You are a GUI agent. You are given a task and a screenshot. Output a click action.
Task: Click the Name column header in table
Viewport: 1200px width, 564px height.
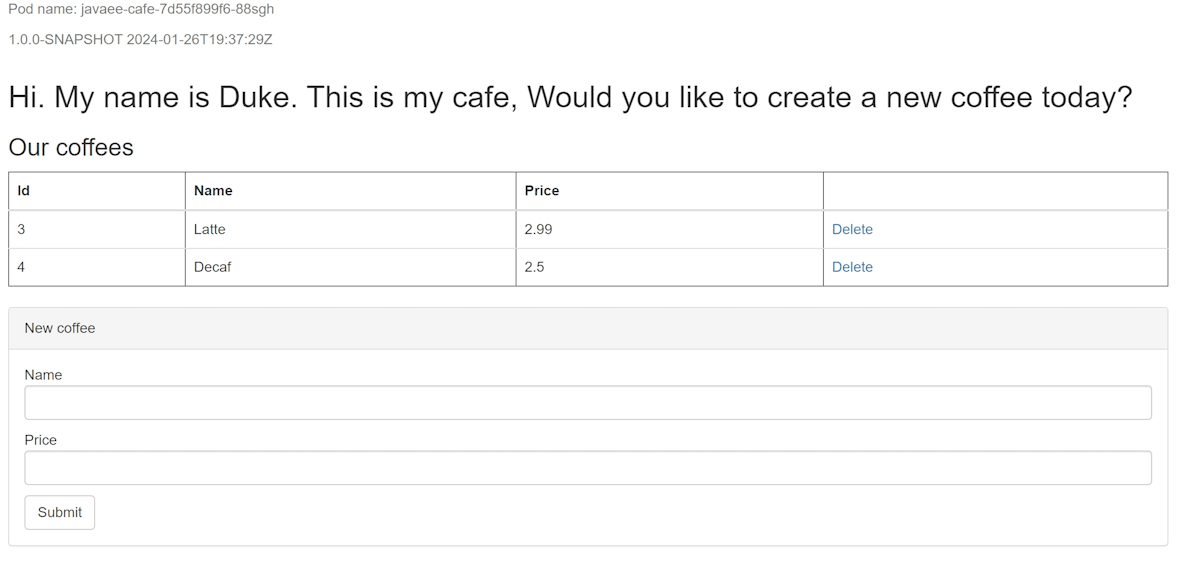pyautogui.click(x=213, y=190)
